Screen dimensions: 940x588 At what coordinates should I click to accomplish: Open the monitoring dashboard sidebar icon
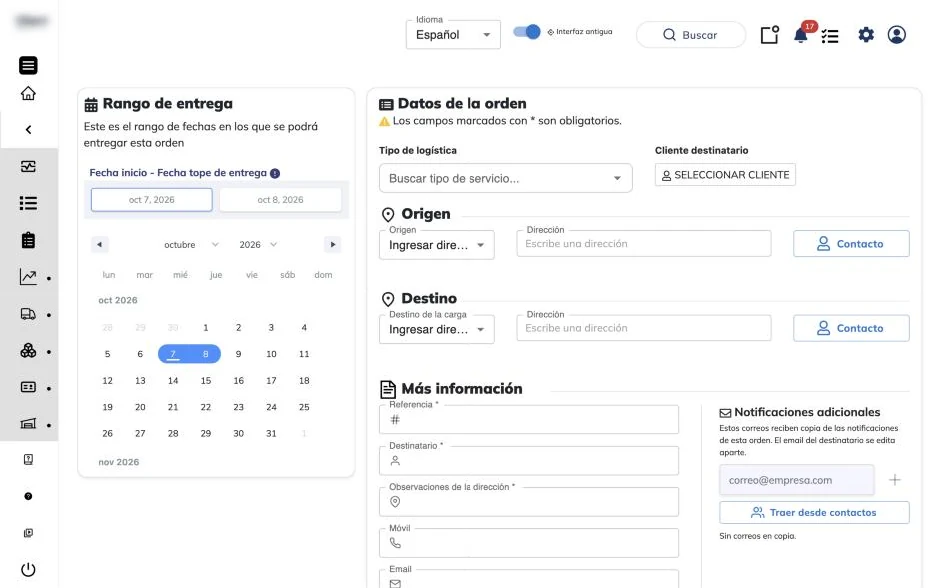click(28, 166)
